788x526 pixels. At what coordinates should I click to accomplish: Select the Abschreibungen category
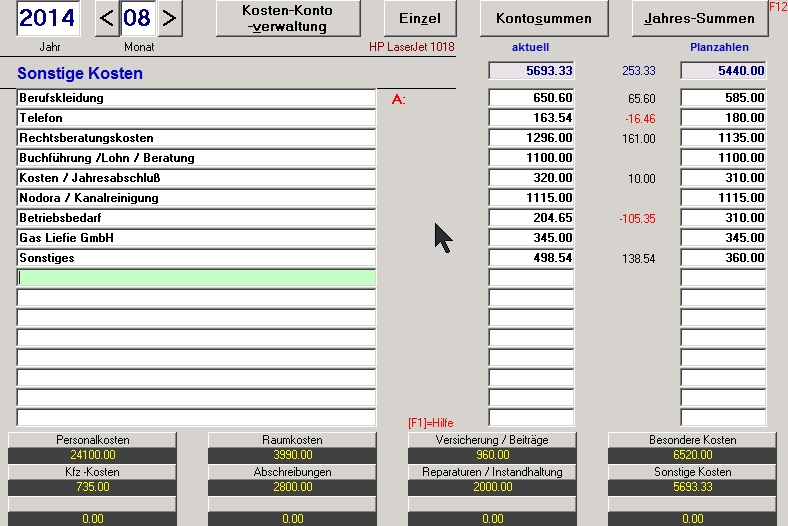[x=292, y=472]
